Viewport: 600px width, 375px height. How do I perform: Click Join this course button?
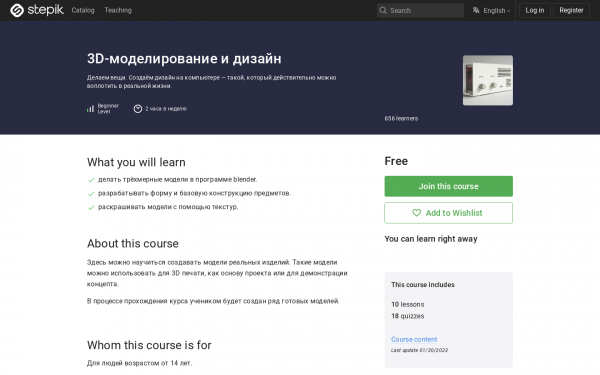(x=448, y=186)
